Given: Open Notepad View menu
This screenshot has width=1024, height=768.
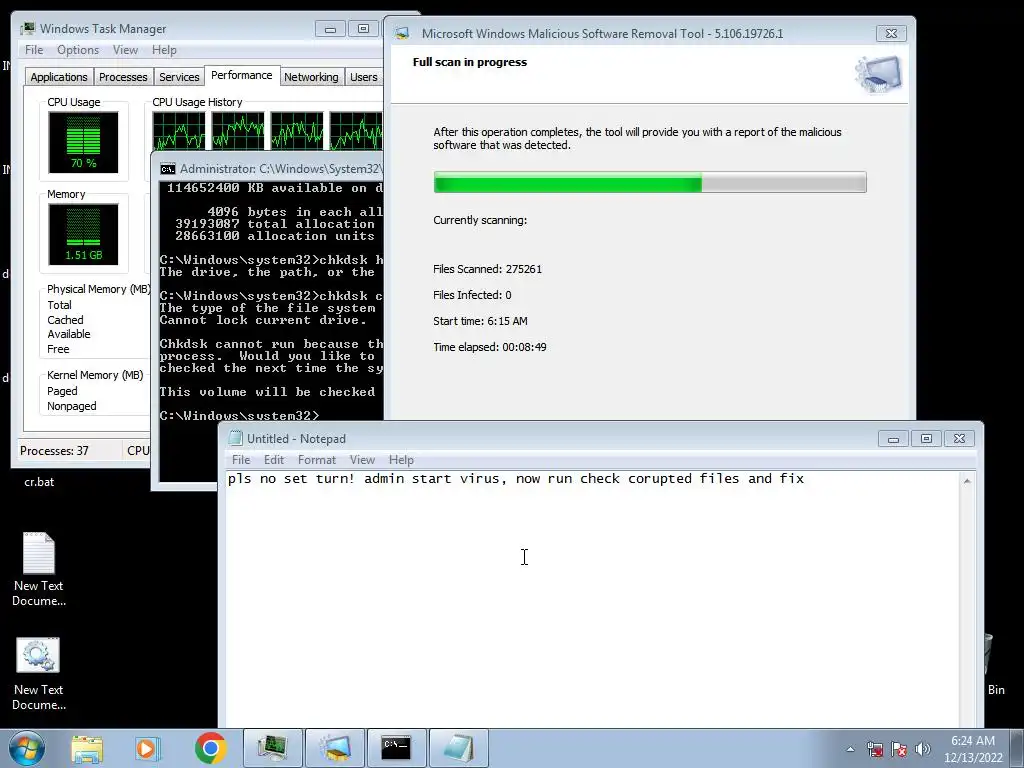Looking at the screenshot, I should pyautogui.click(x=362, y=460).
